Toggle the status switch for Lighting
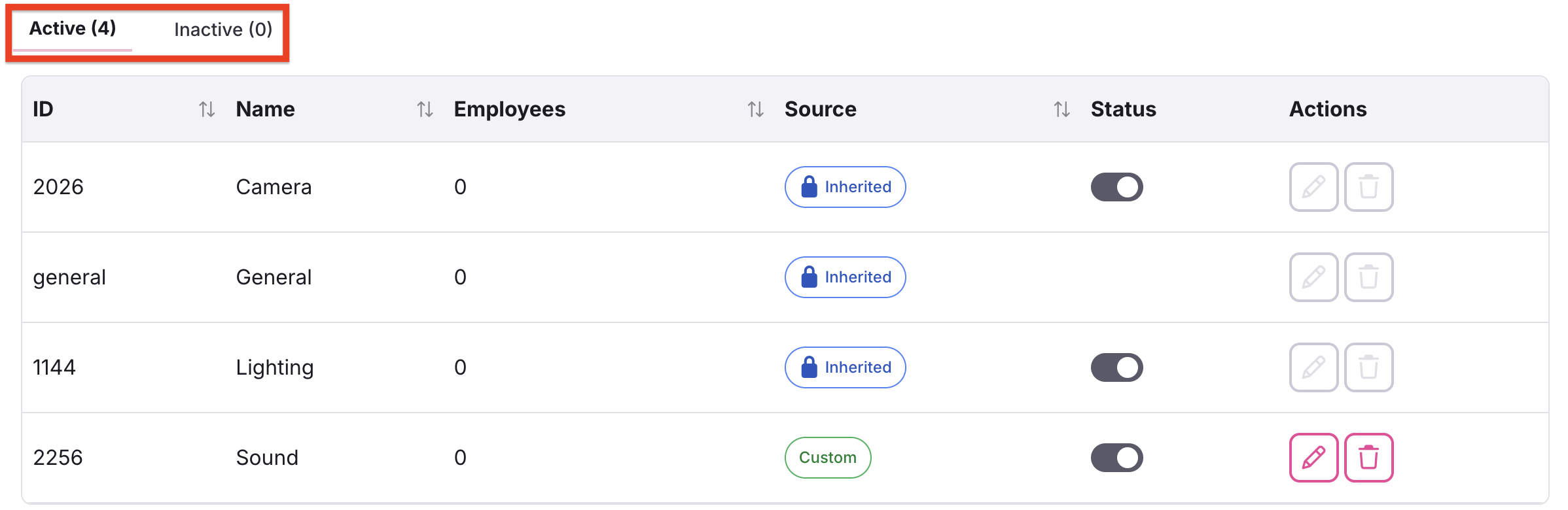 pyautogui.click(x=1116, y=367)
